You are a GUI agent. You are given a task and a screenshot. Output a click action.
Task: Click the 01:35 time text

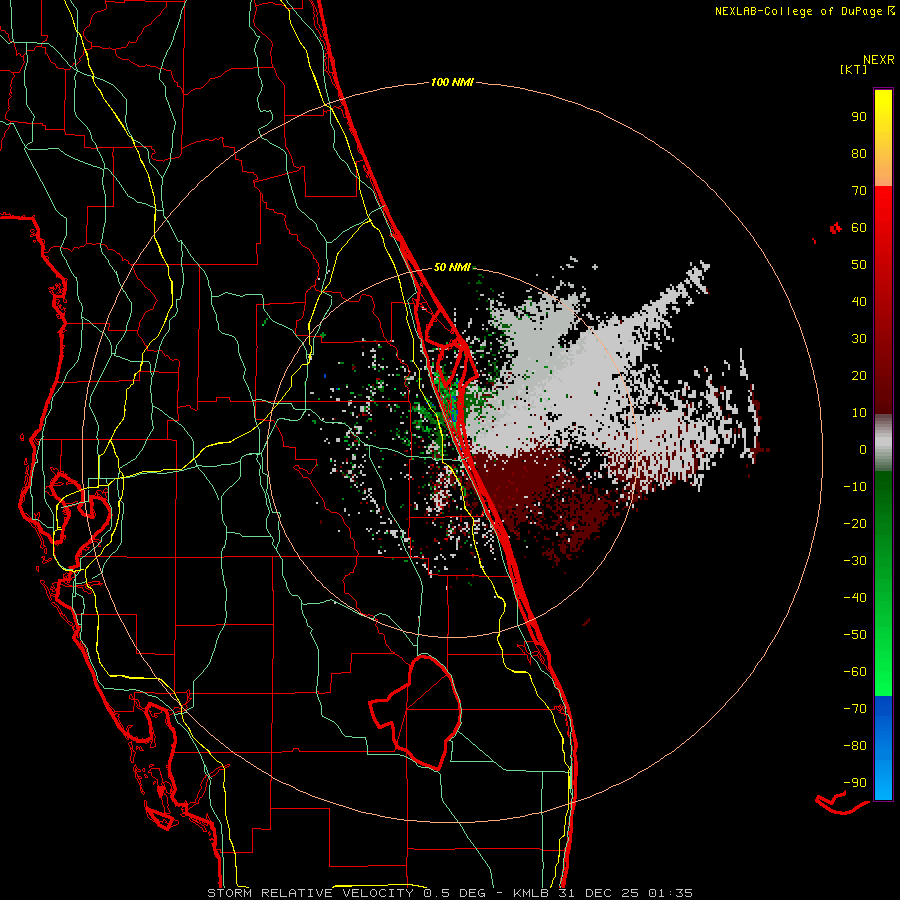point(671,893)
